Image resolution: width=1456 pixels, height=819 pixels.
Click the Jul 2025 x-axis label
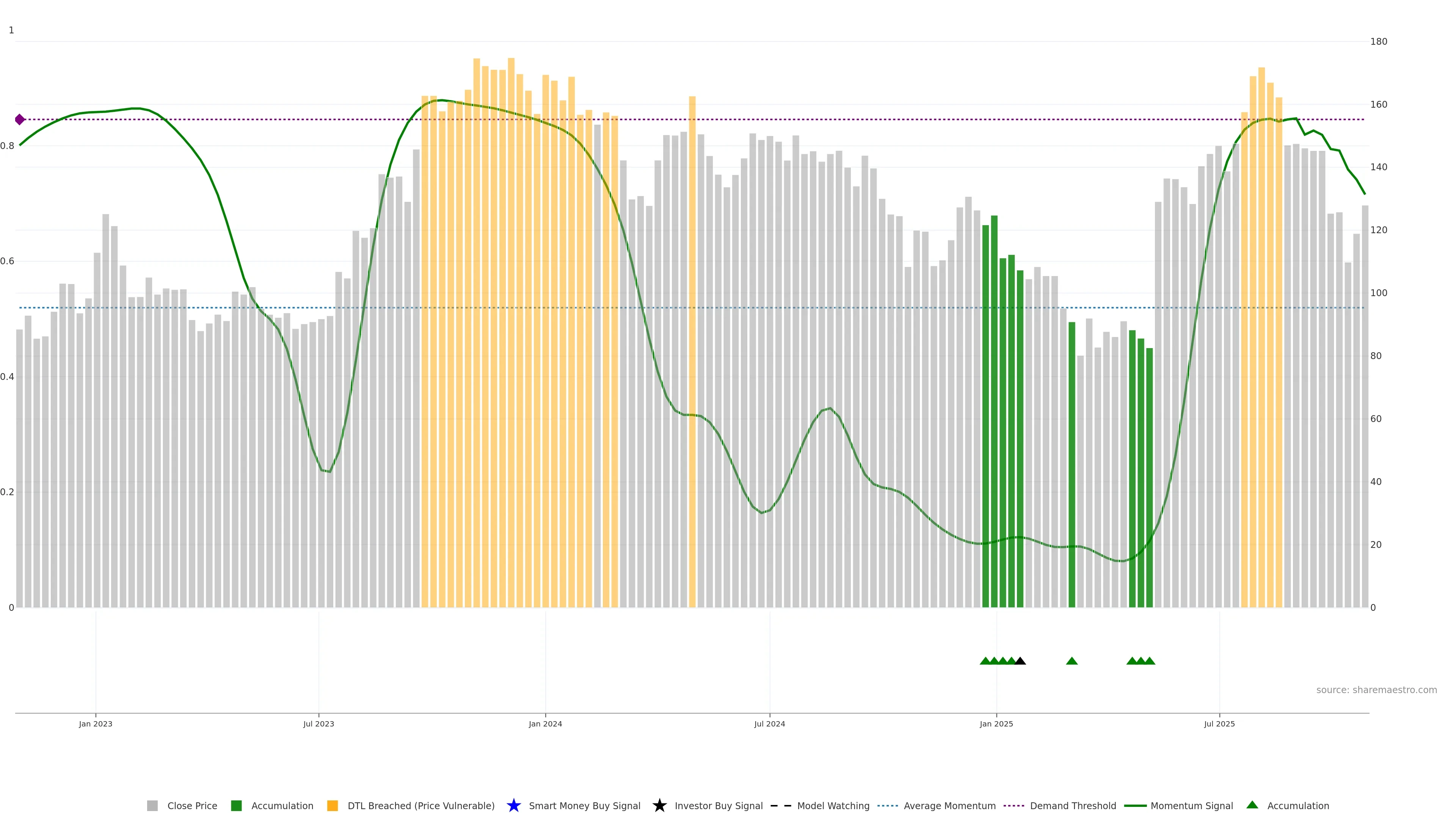pos(1219,723)
